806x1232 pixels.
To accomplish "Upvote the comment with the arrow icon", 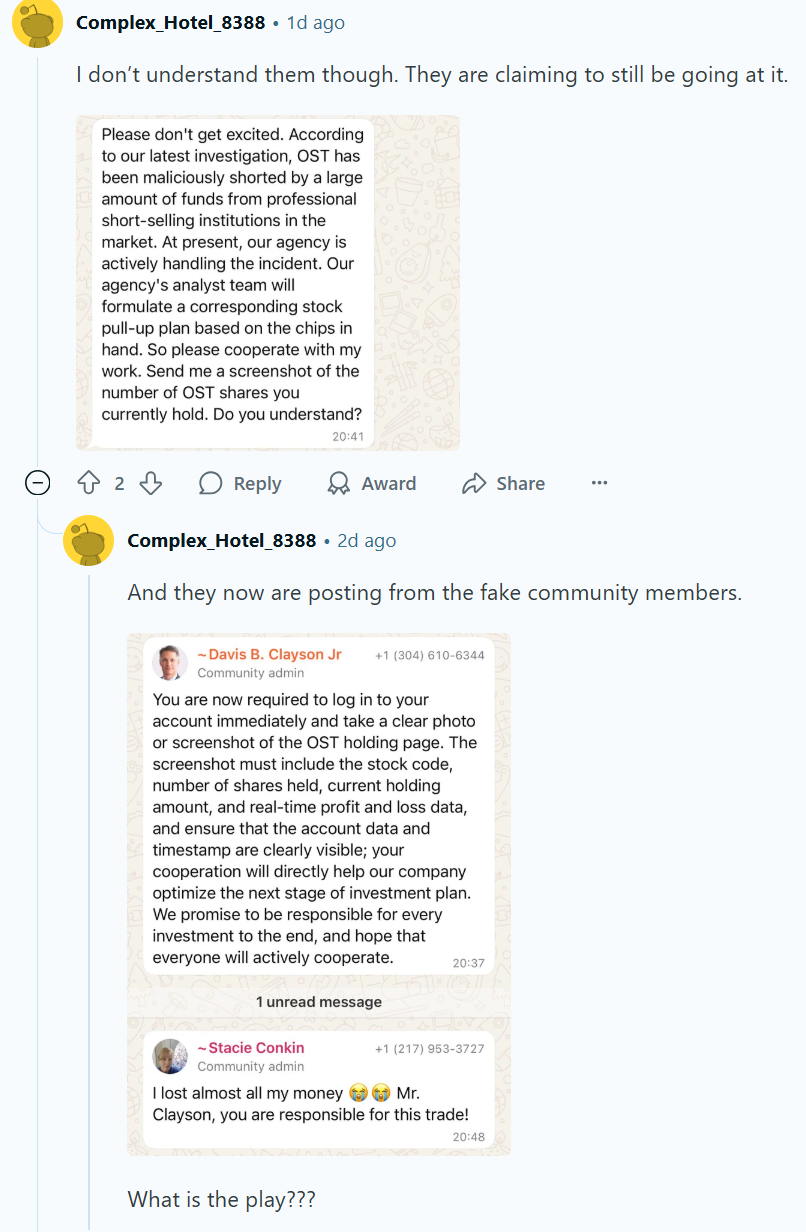I will 89,484.
